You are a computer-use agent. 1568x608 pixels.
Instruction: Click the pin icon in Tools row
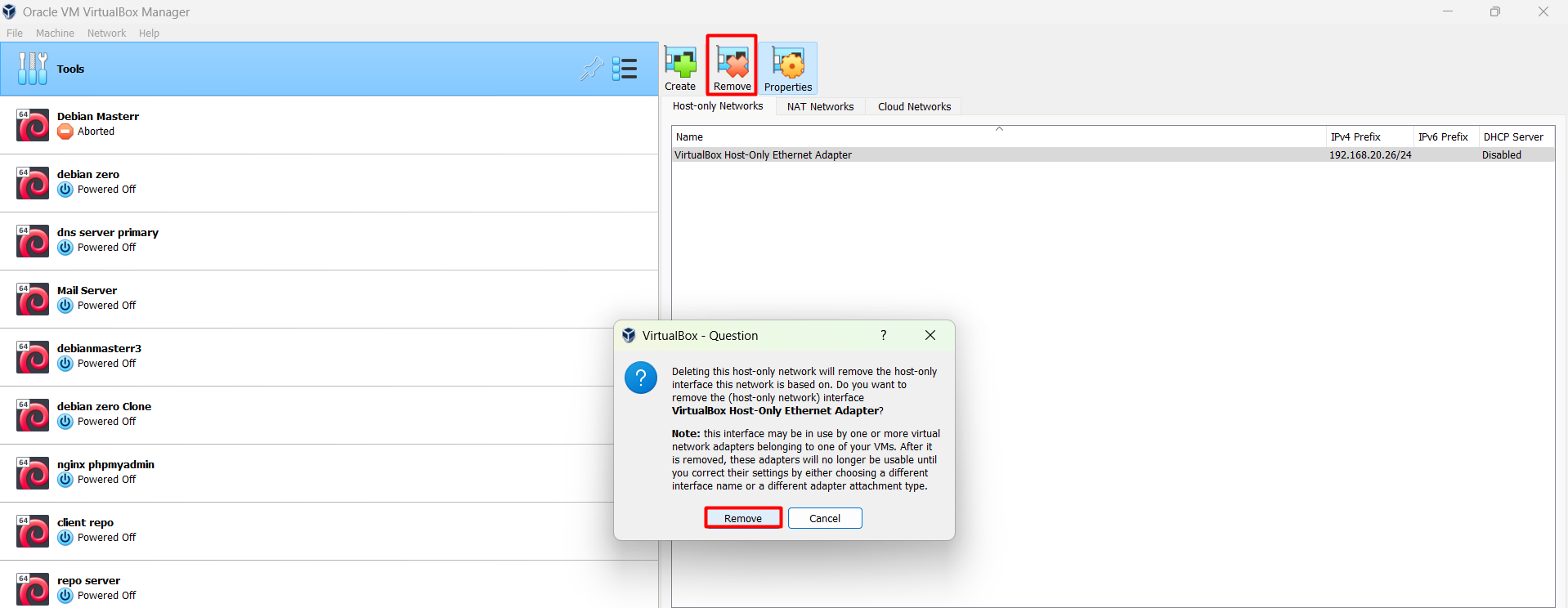click(x=592, y=69)
